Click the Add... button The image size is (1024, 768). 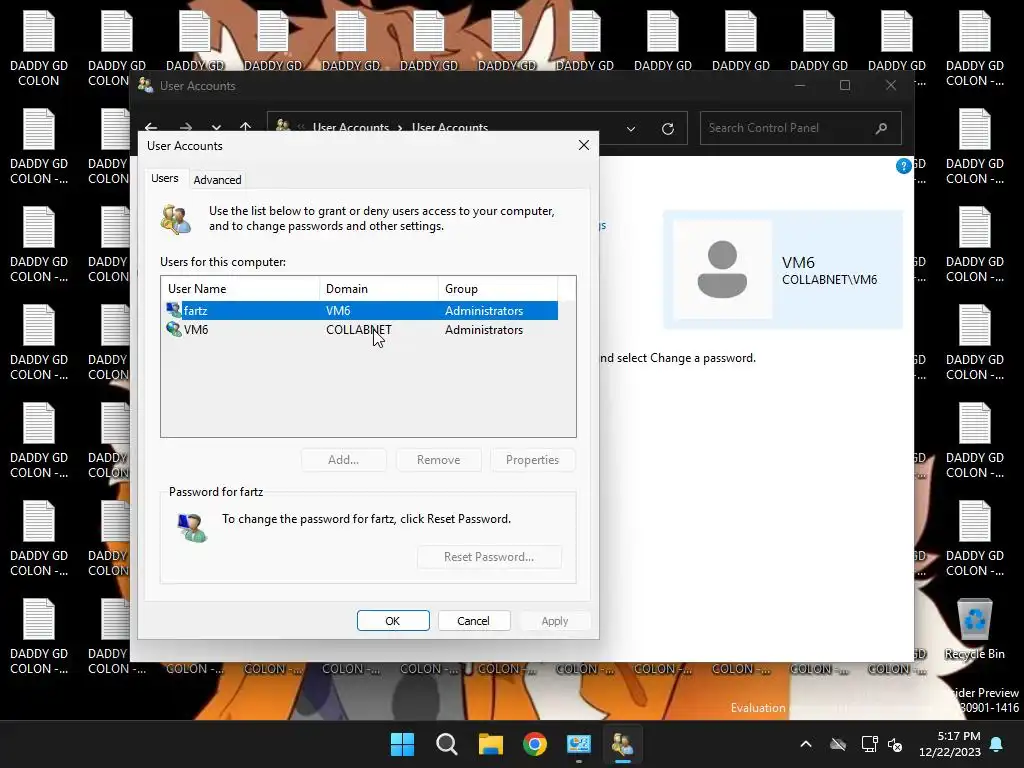[344, 460]
